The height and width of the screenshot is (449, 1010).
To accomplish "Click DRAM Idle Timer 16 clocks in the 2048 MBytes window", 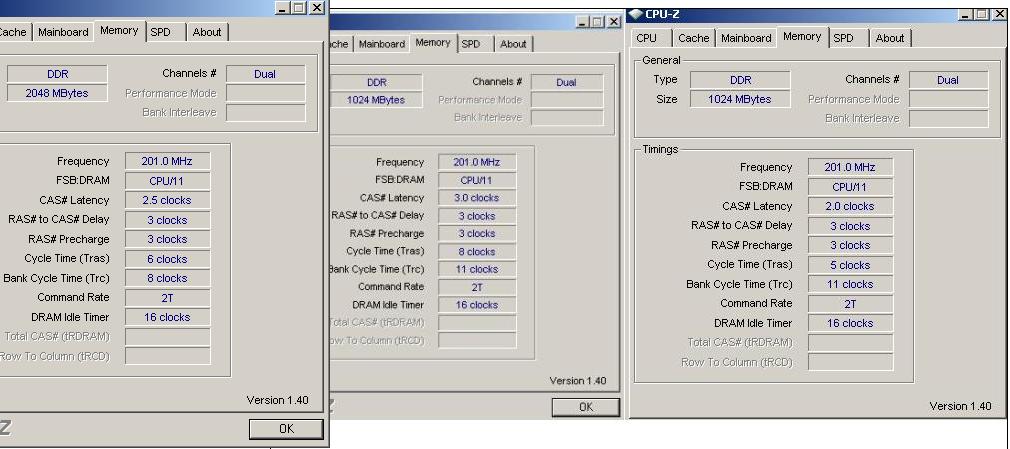I will coord(167,317).
